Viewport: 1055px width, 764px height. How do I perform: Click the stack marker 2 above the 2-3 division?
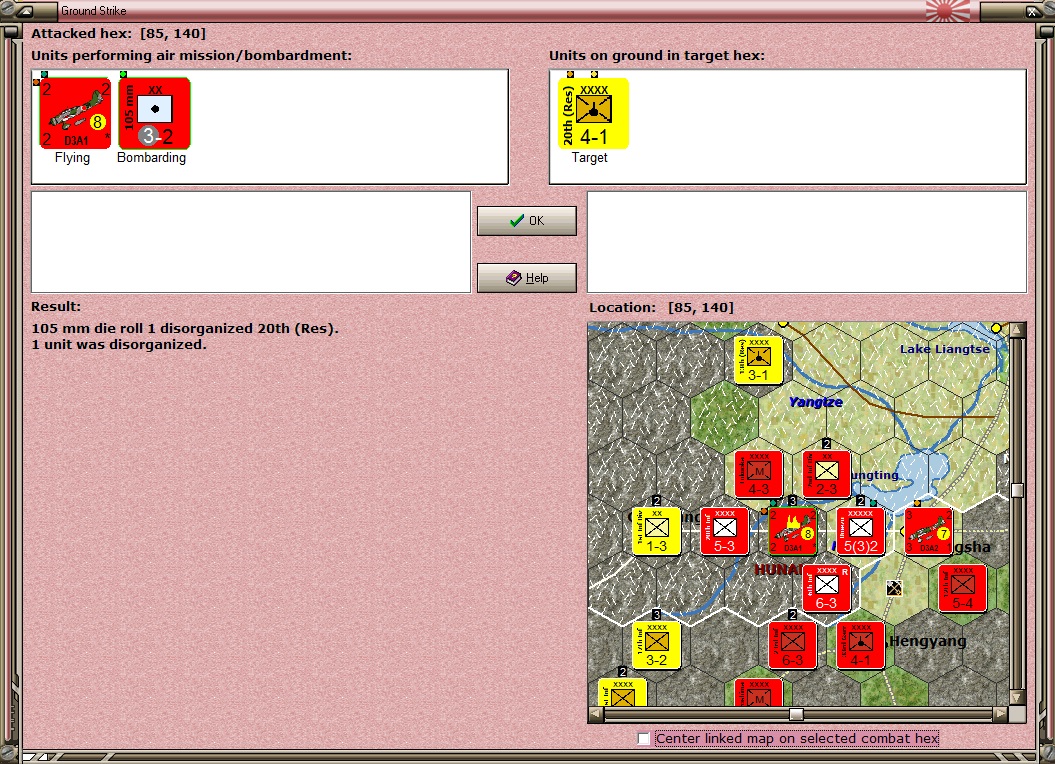pos(826,444)
